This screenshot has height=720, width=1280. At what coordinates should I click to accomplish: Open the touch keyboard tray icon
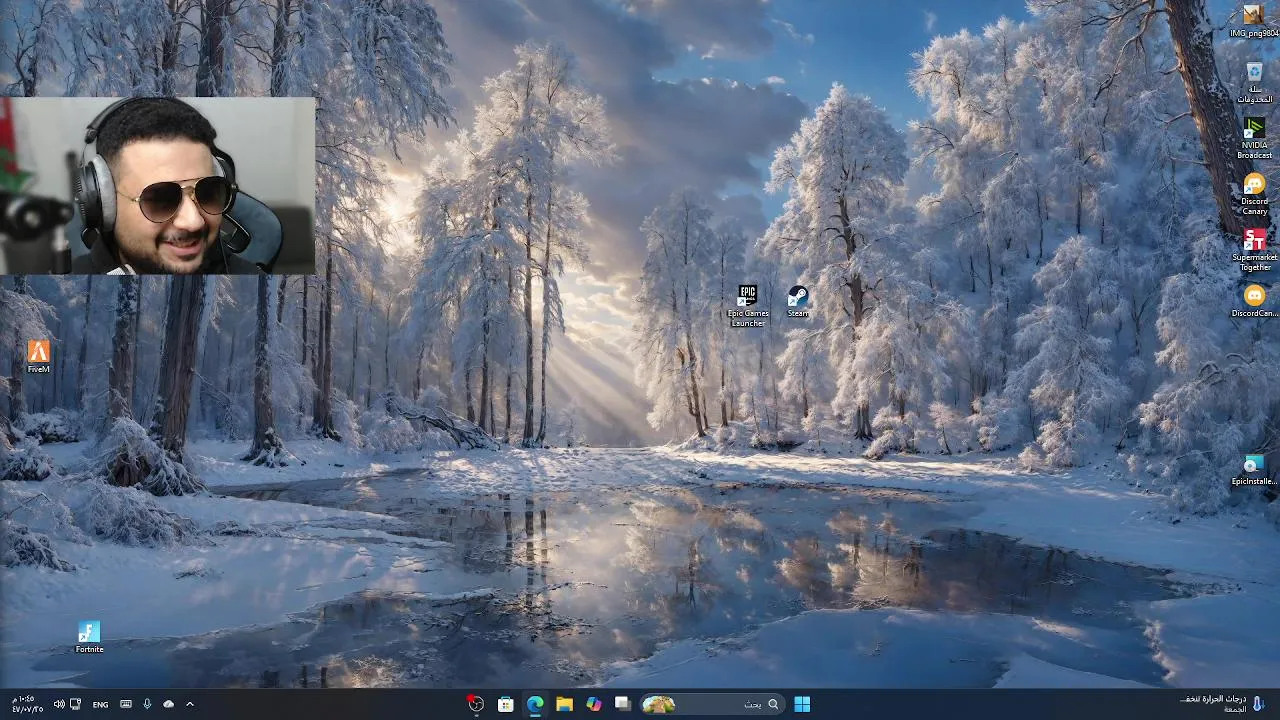125,704
